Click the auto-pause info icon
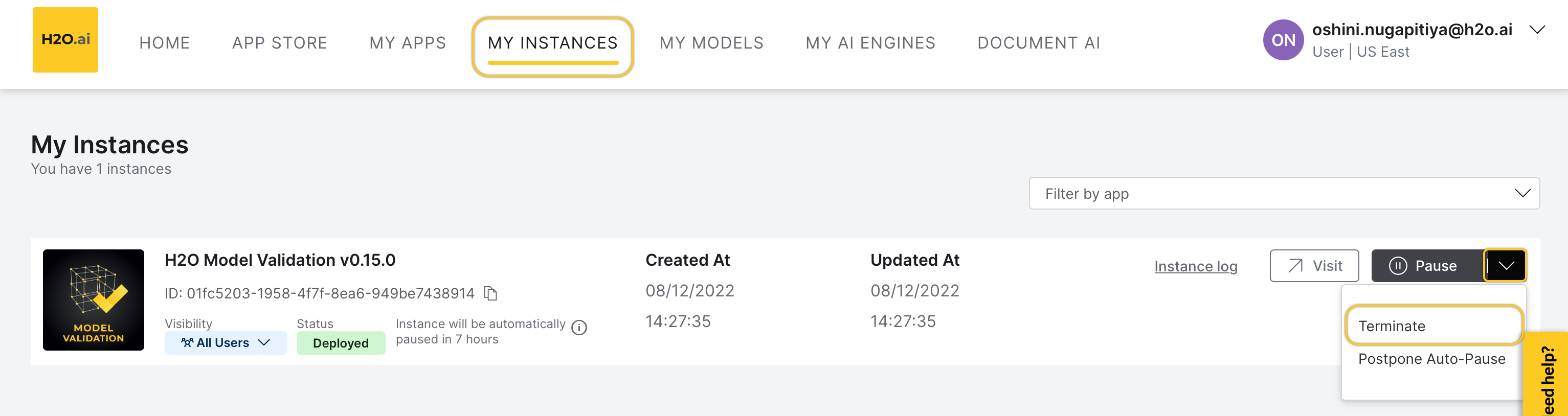Viewport: 1568px width, 416px height. pos(579,328)
